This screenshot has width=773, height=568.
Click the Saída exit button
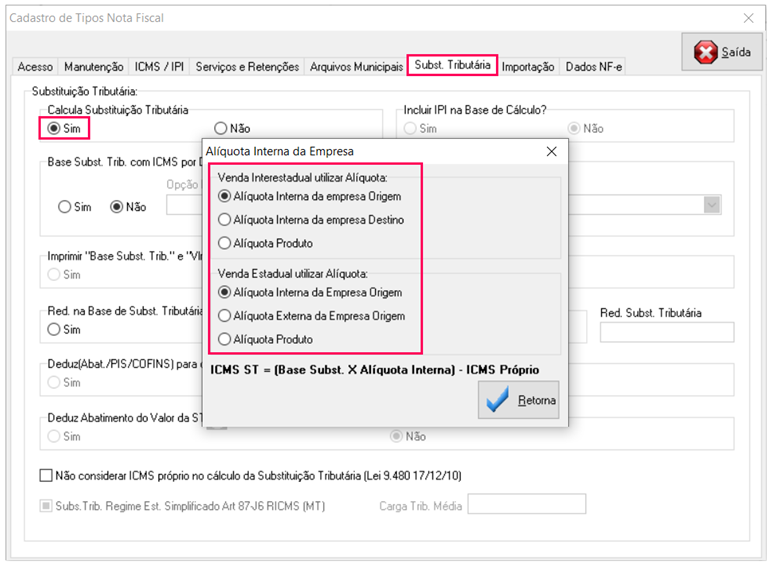(722, 52)
